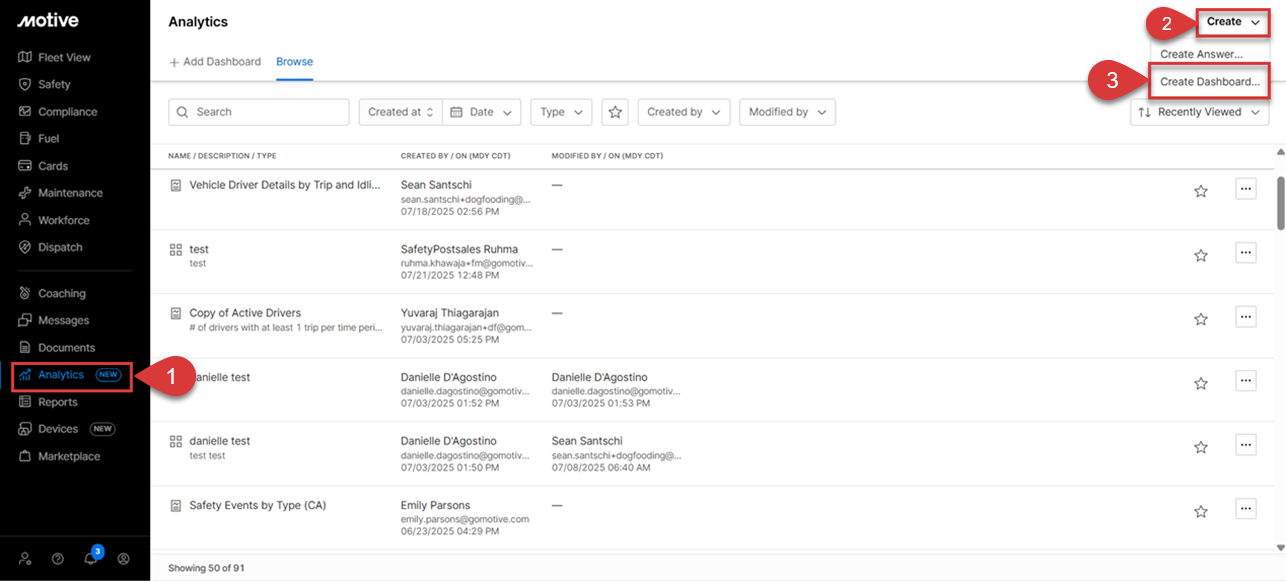Open the notifications bell with badge 3
Image resolution: width=1286 pixels, height=581 pixels.
click(x=90, y=559)
